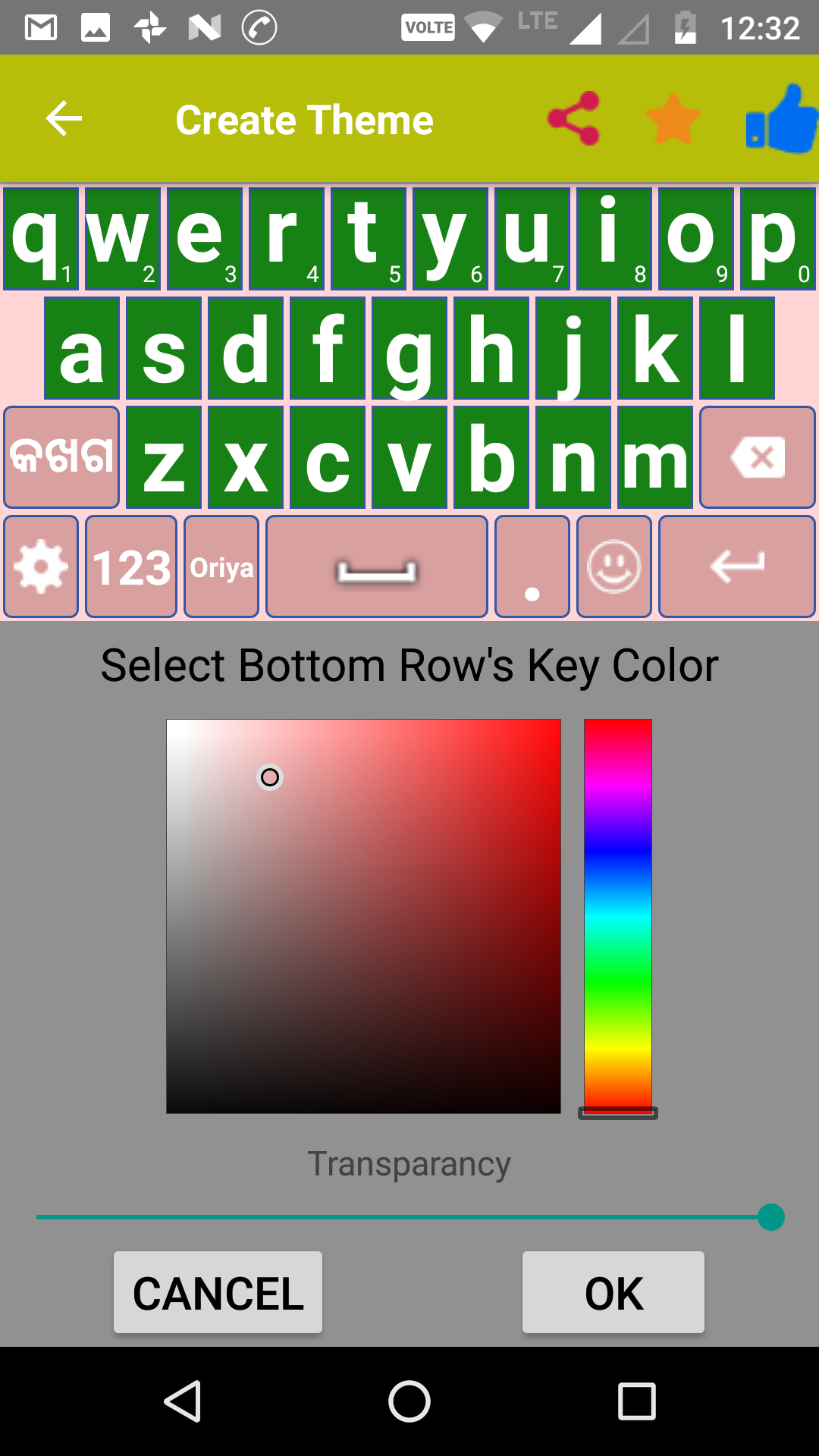Tap the v key
Viewport: 819px width, 1456px height.
click(409, 457)
